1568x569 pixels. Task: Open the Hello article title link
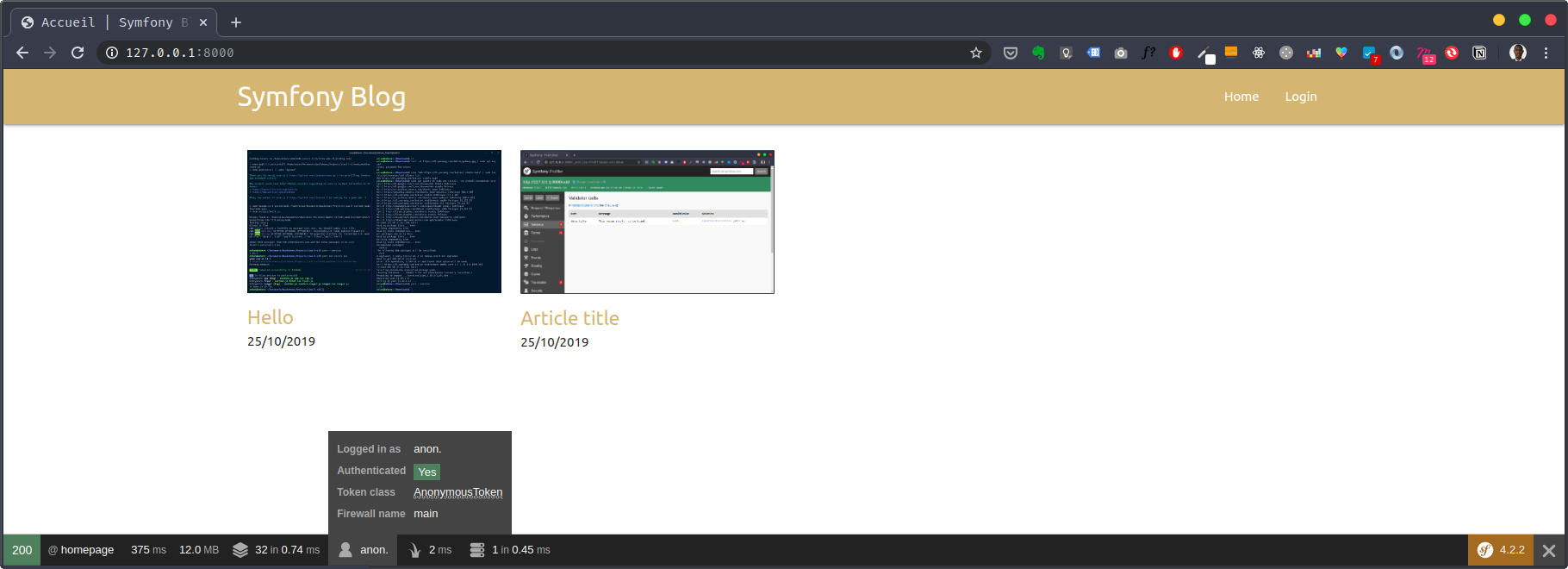point(271,317)
